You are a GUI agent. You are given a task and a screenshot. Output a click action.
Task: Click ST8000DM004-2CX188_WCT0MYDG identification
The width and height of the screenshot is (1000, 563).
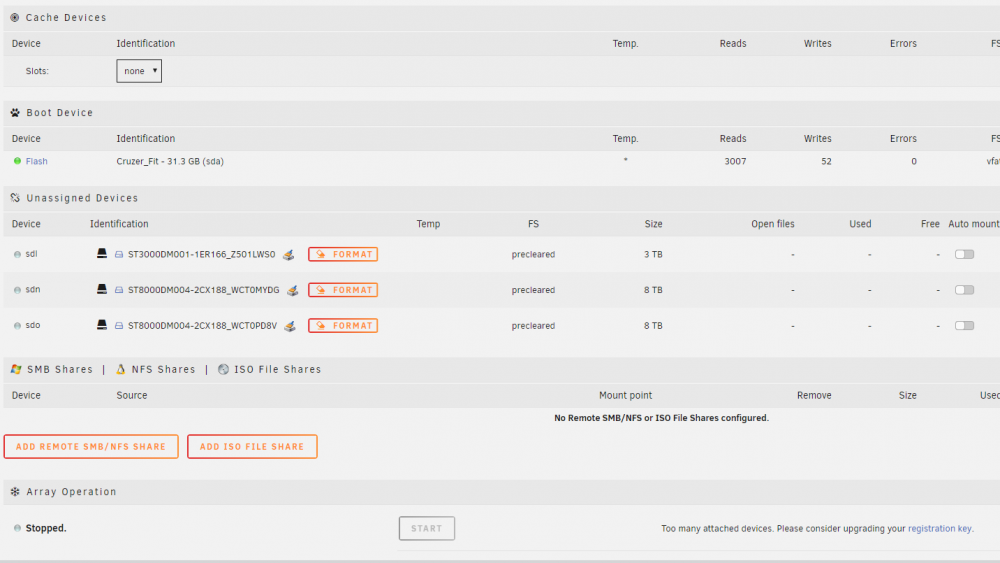pos(203,290)
